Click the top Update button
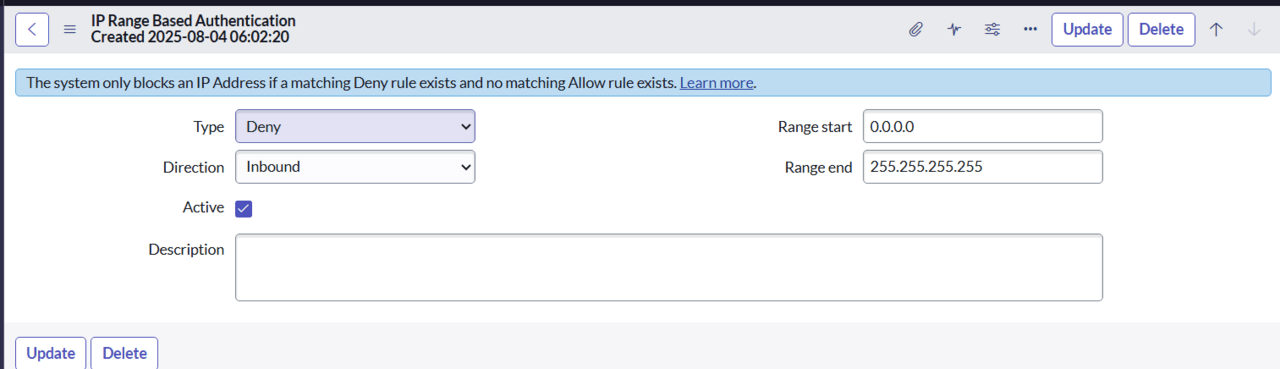Screen dimensions: 1280x369 pos(1087,29)
